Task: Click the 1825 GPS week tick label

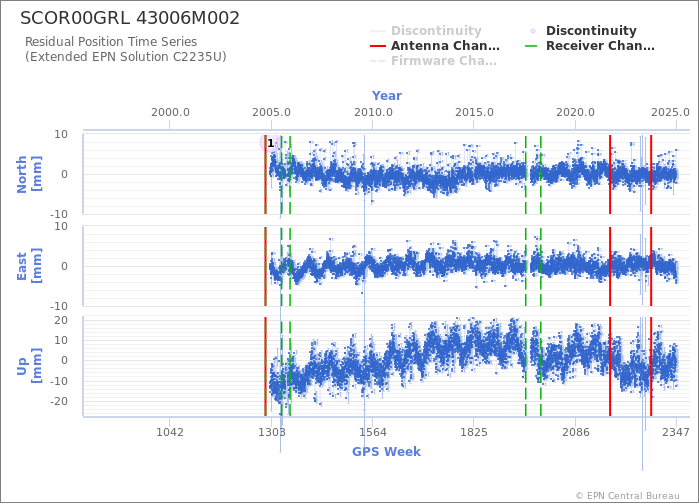Action: [474, 432]
